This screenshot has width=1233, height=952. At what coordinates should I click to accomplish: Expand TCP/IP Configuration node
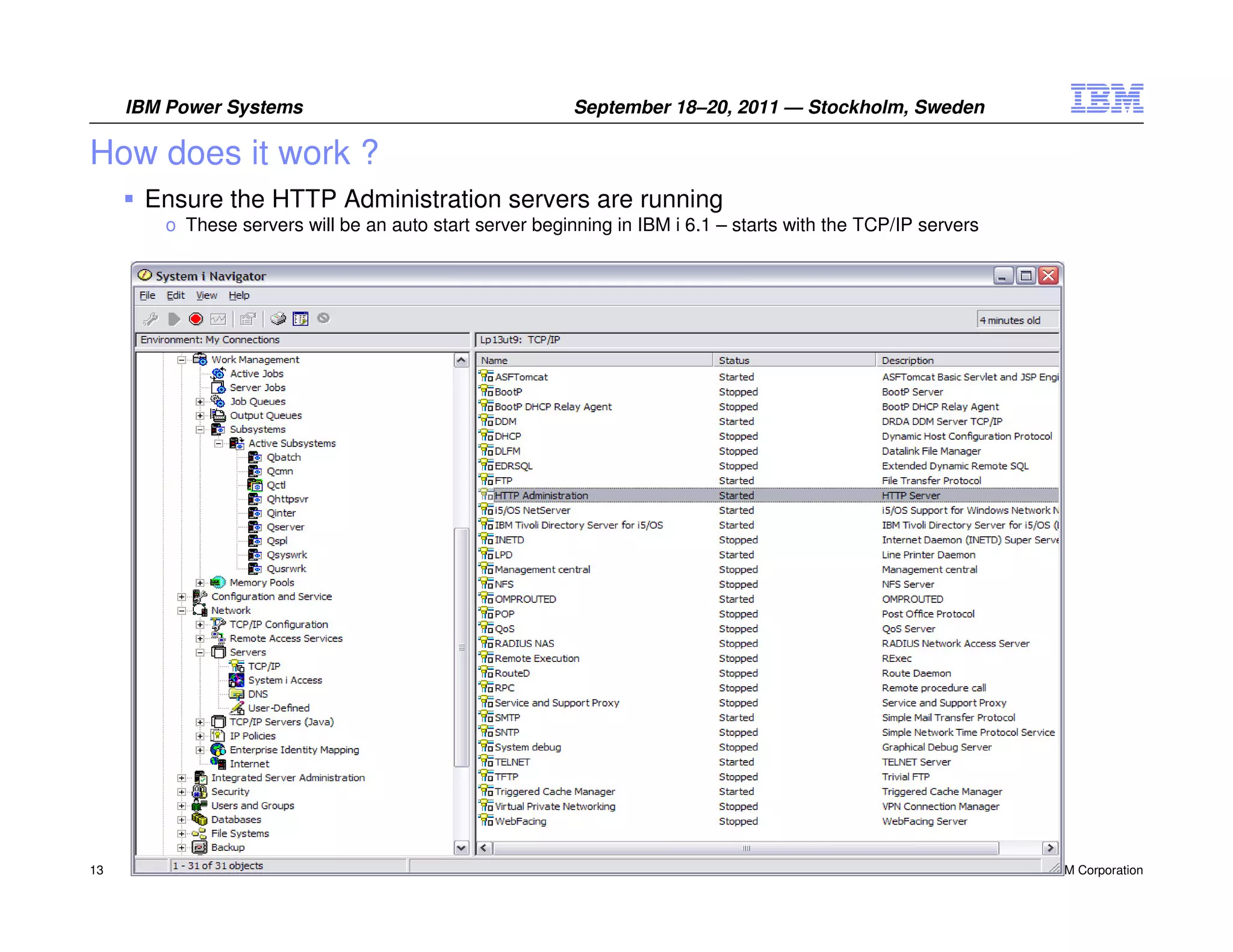click(x=200, y=625)
